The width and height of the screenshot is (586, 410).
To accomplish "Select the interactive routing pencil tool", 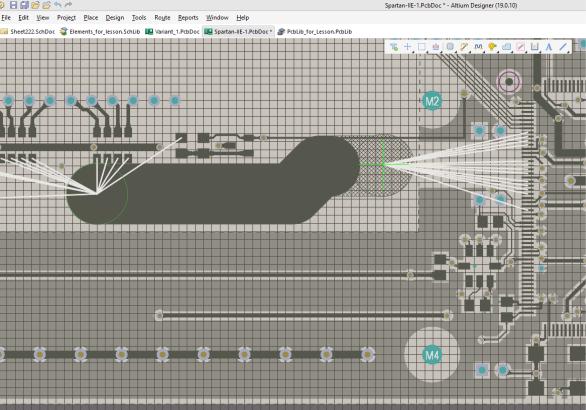I will 464,47.
